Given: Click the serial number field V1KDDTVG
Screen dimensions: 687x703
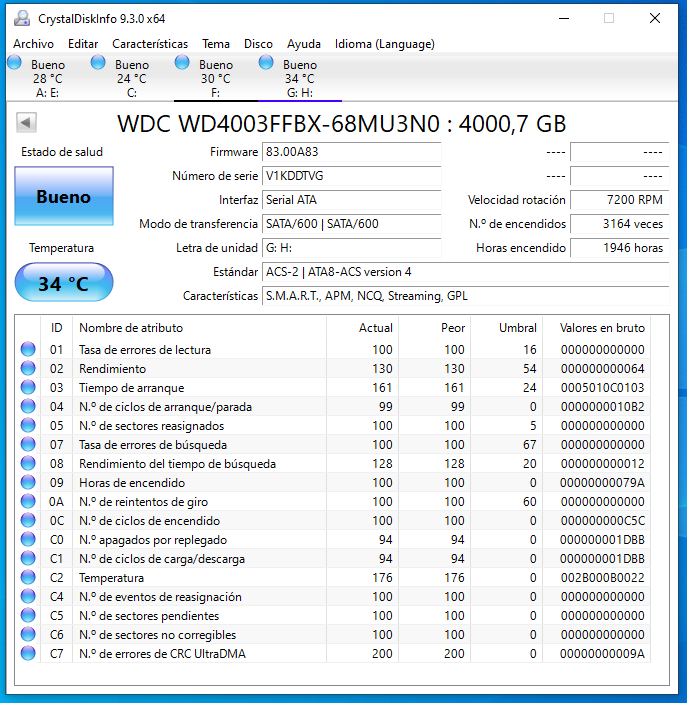Looking at the screenshot, I should [x=352, y=176].
